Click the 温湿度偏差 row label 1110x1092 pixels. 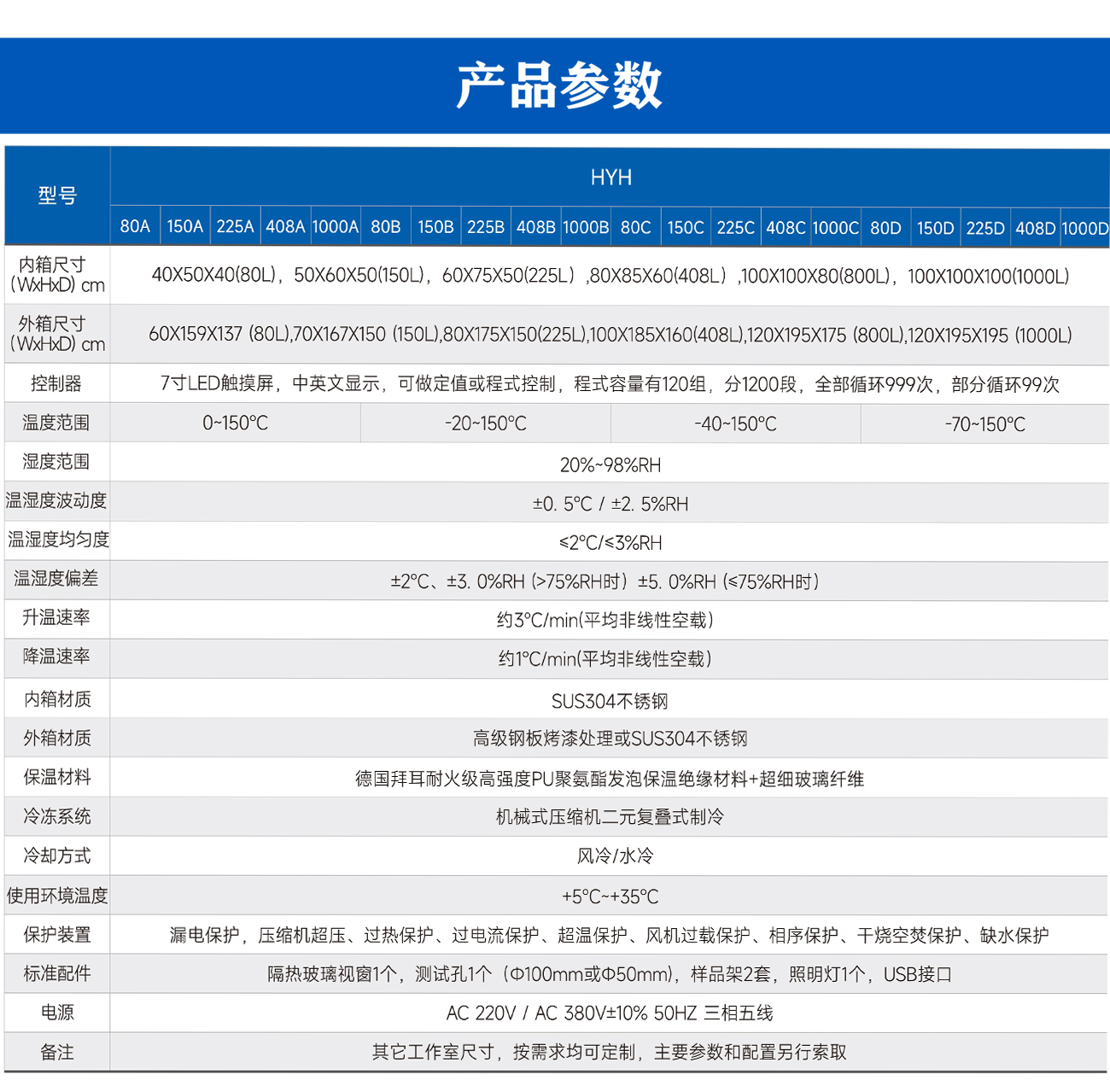pyautogui.click(x=56, y=579)
